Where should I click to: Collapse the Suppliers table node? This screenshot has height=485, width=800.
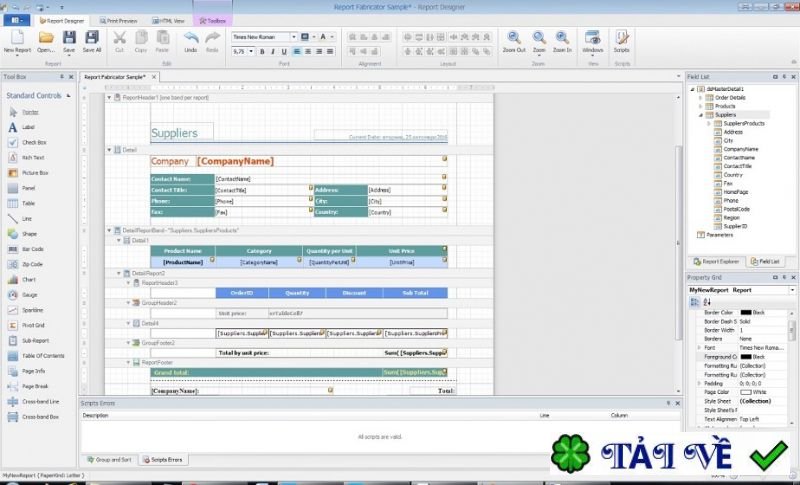(701, 115)
